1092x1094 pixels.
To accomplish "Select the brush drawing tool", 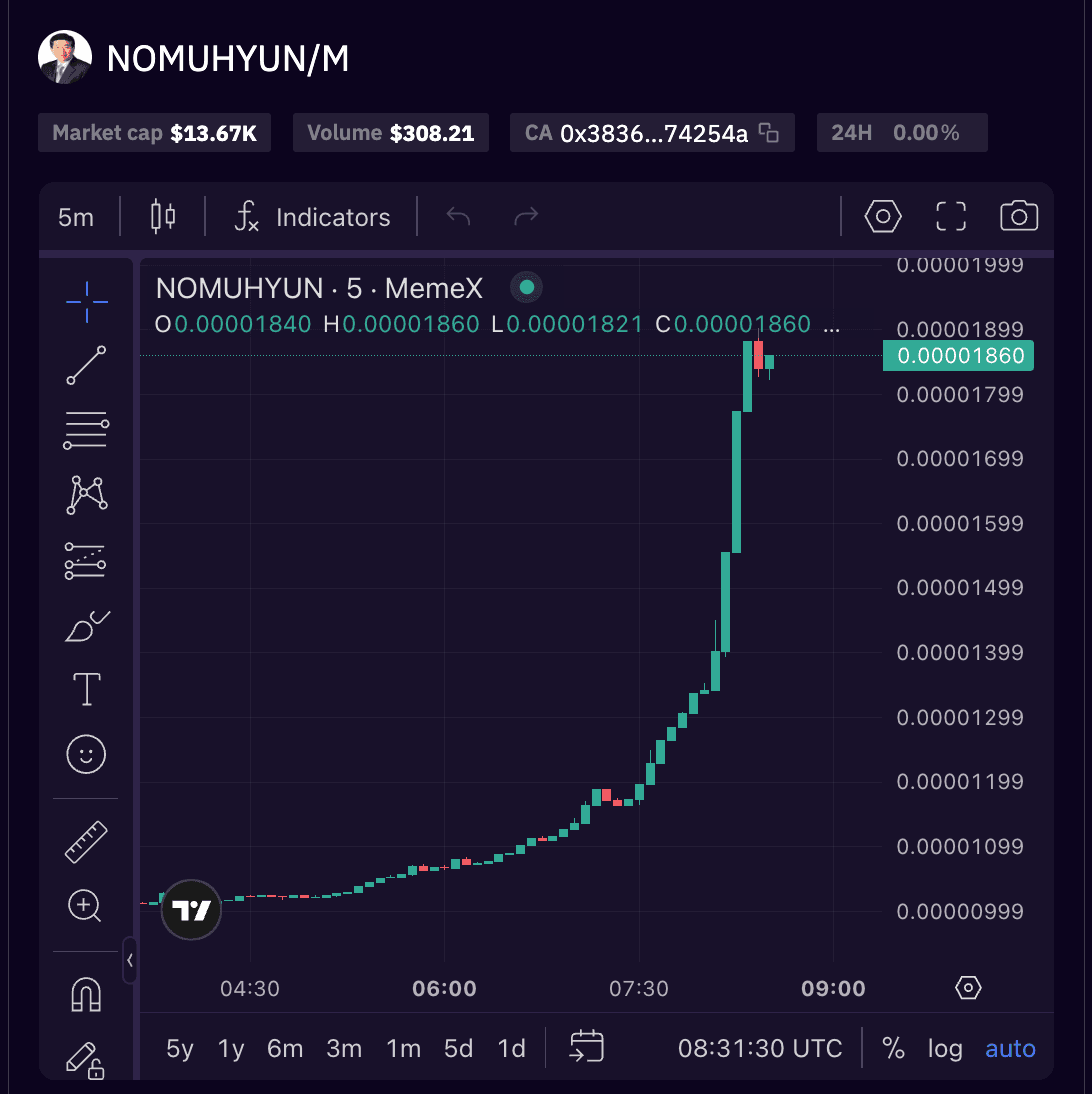I will [87, 626].
